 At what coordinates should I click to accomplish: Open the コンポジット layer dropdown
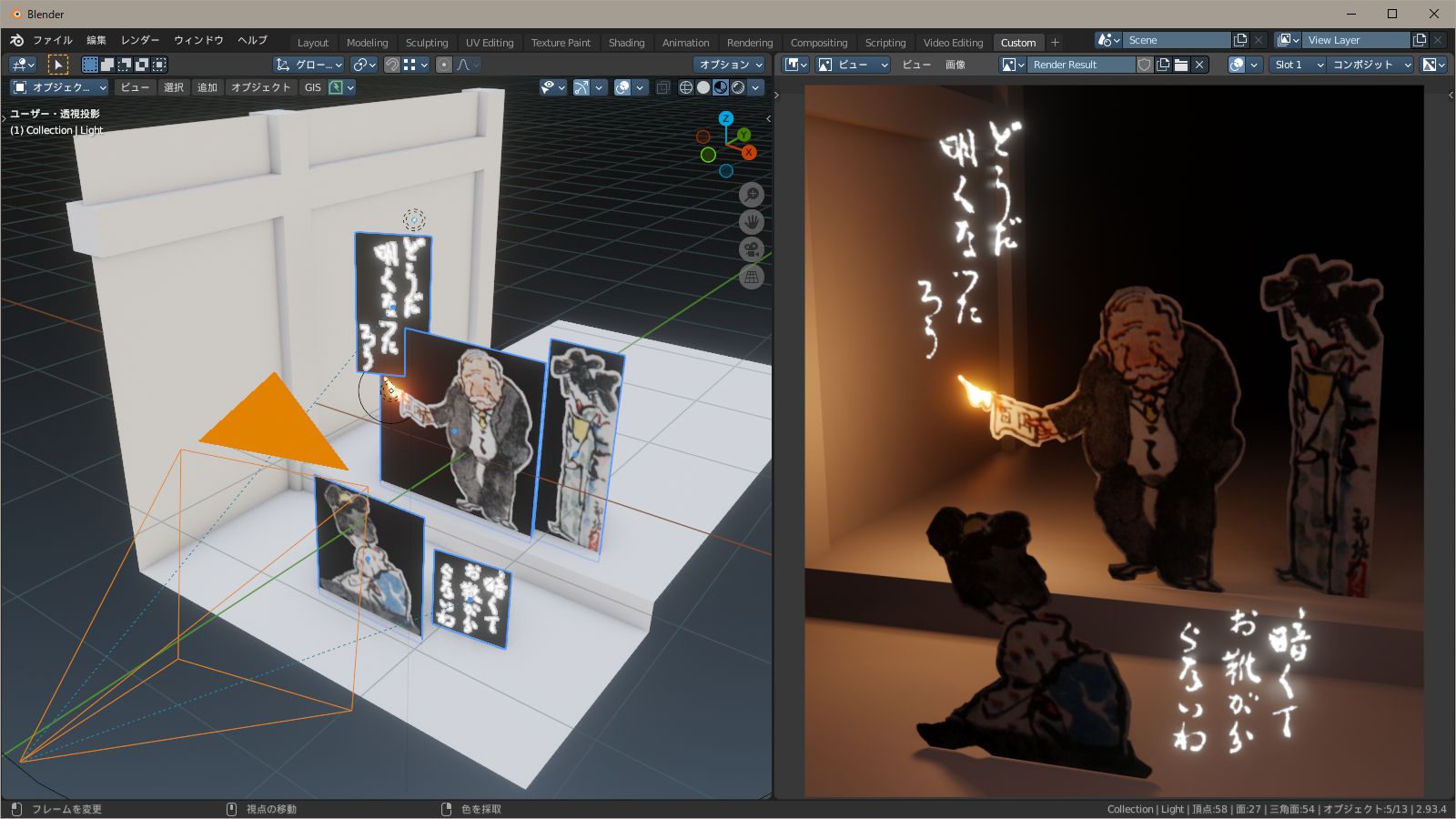[1370, 65]
